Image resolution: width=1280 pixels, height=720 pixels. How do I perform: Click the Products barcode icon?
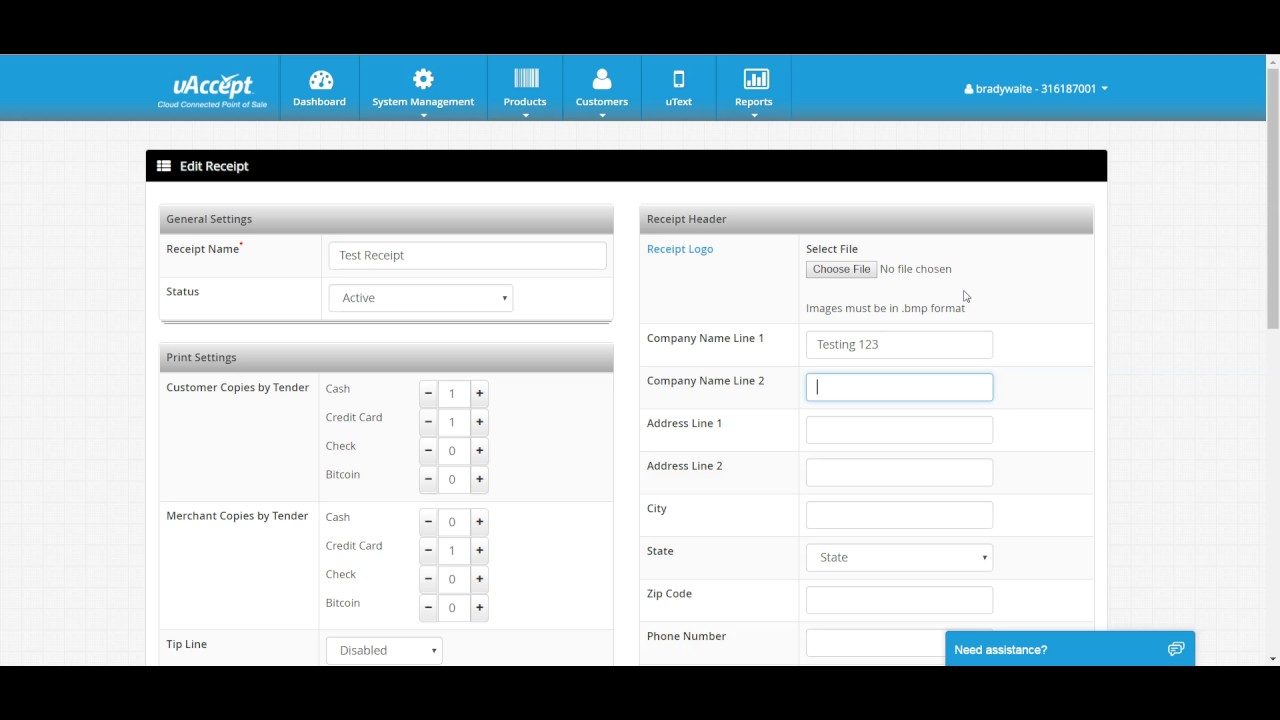(526, 79)
